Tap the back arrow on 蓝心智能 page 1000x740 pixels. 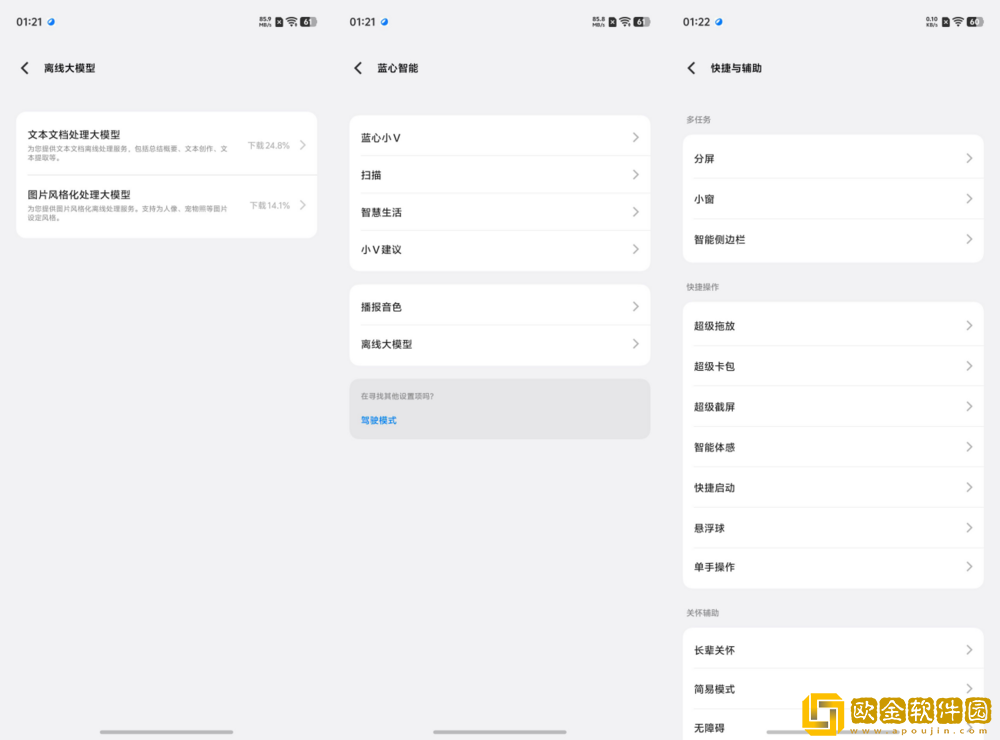pos(358,68)
